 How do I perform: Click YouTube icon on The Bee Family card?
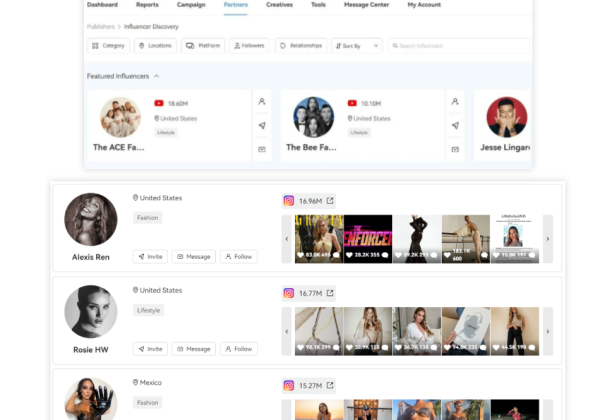tap(352, 103)
